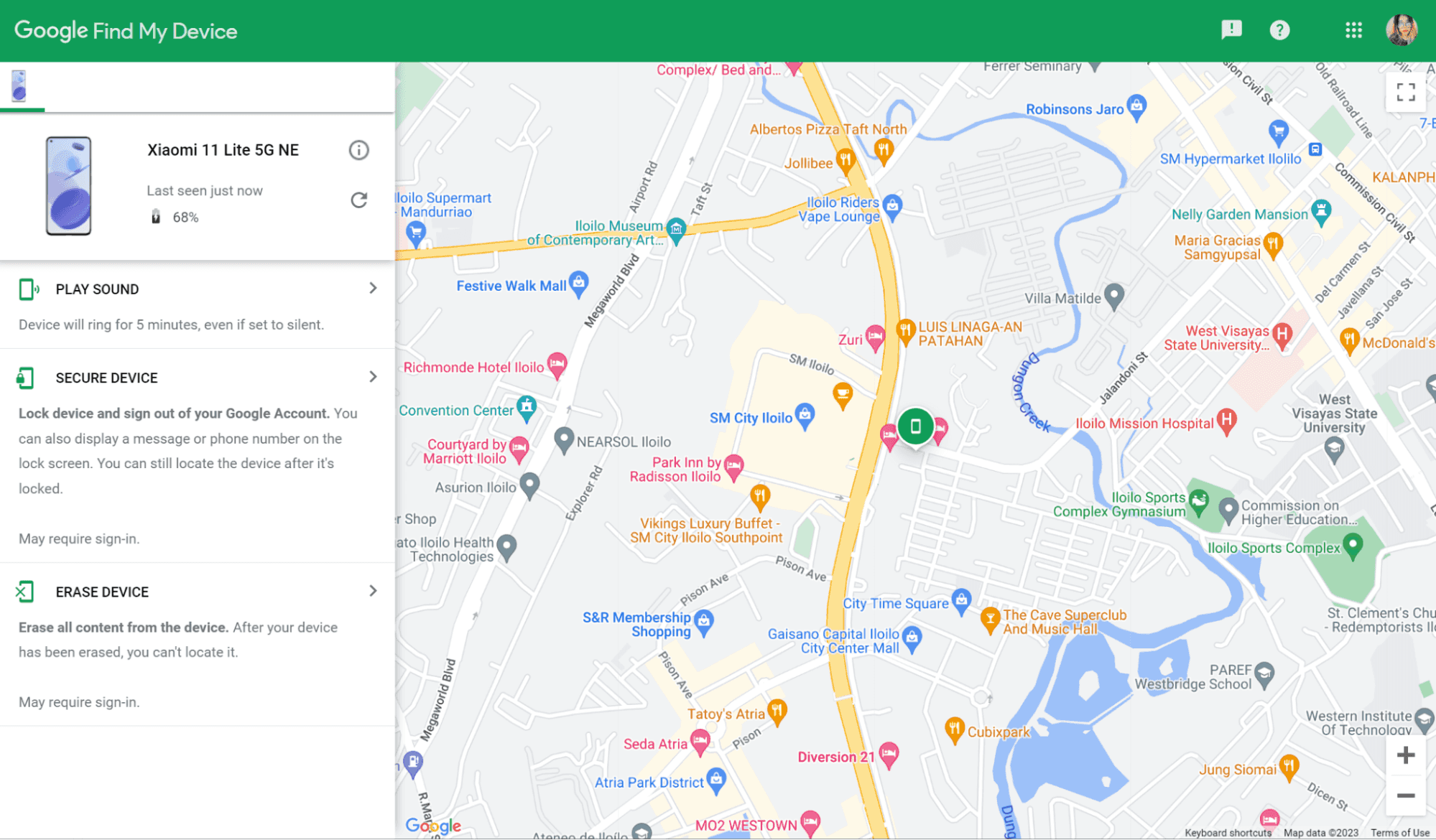This screenshot has width=1436, height=840.
Task: Select the Tatoy's Atria restaurant pin
Action: [x=777, y=711]
